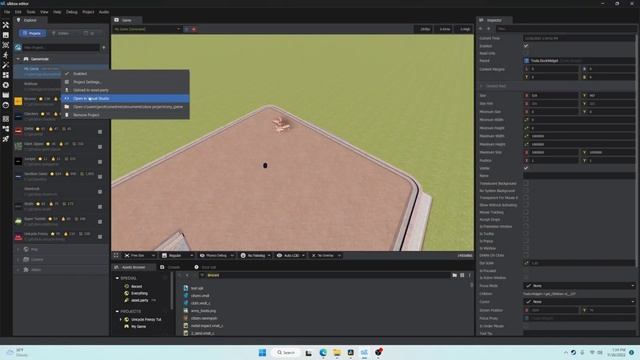Screen dimensions: 640x360
Task: Click the grid view icon in asset browser toolbar
Action: (462, 276)
